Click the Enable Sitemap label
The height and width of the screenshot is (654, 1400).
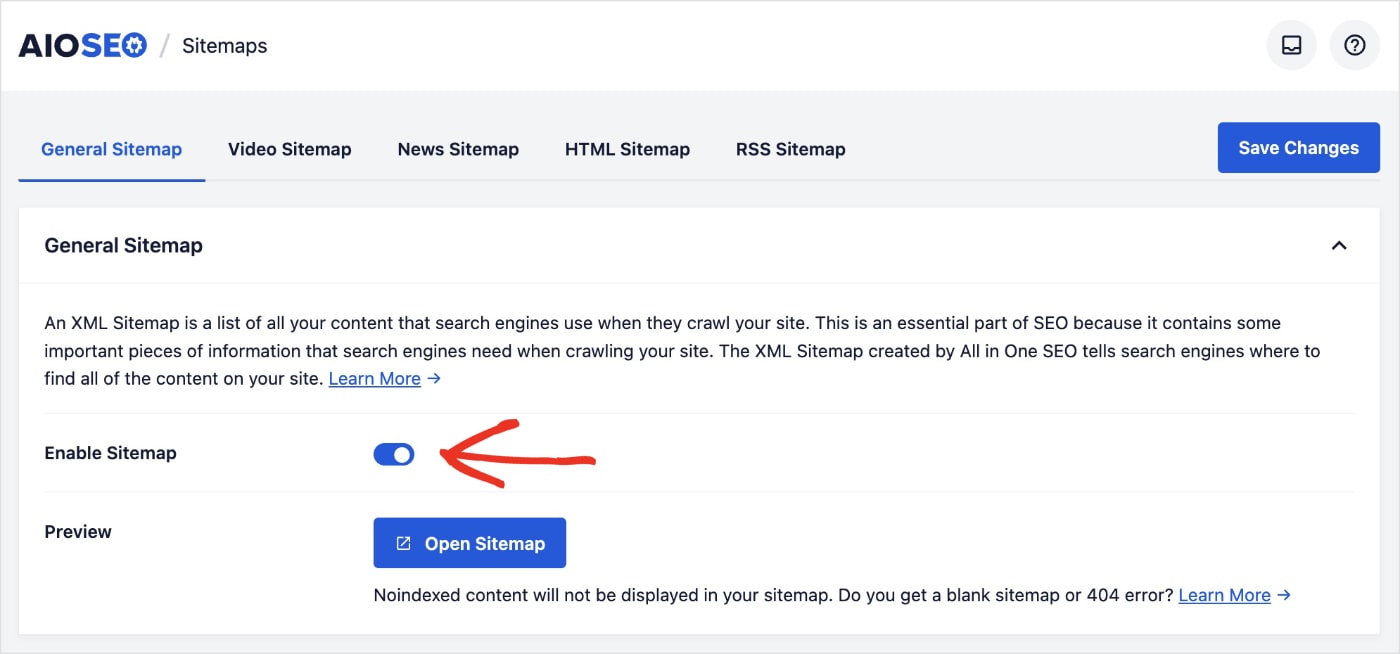(110, 453)
